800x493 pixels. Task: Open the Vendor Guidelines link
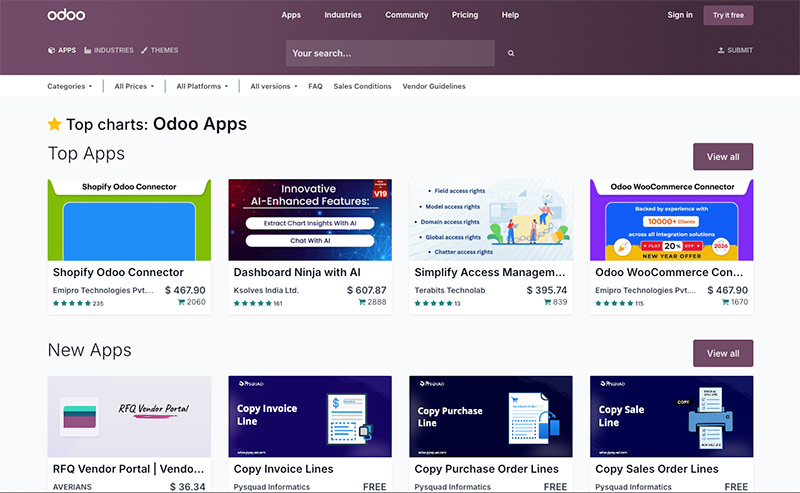[434, 86]
